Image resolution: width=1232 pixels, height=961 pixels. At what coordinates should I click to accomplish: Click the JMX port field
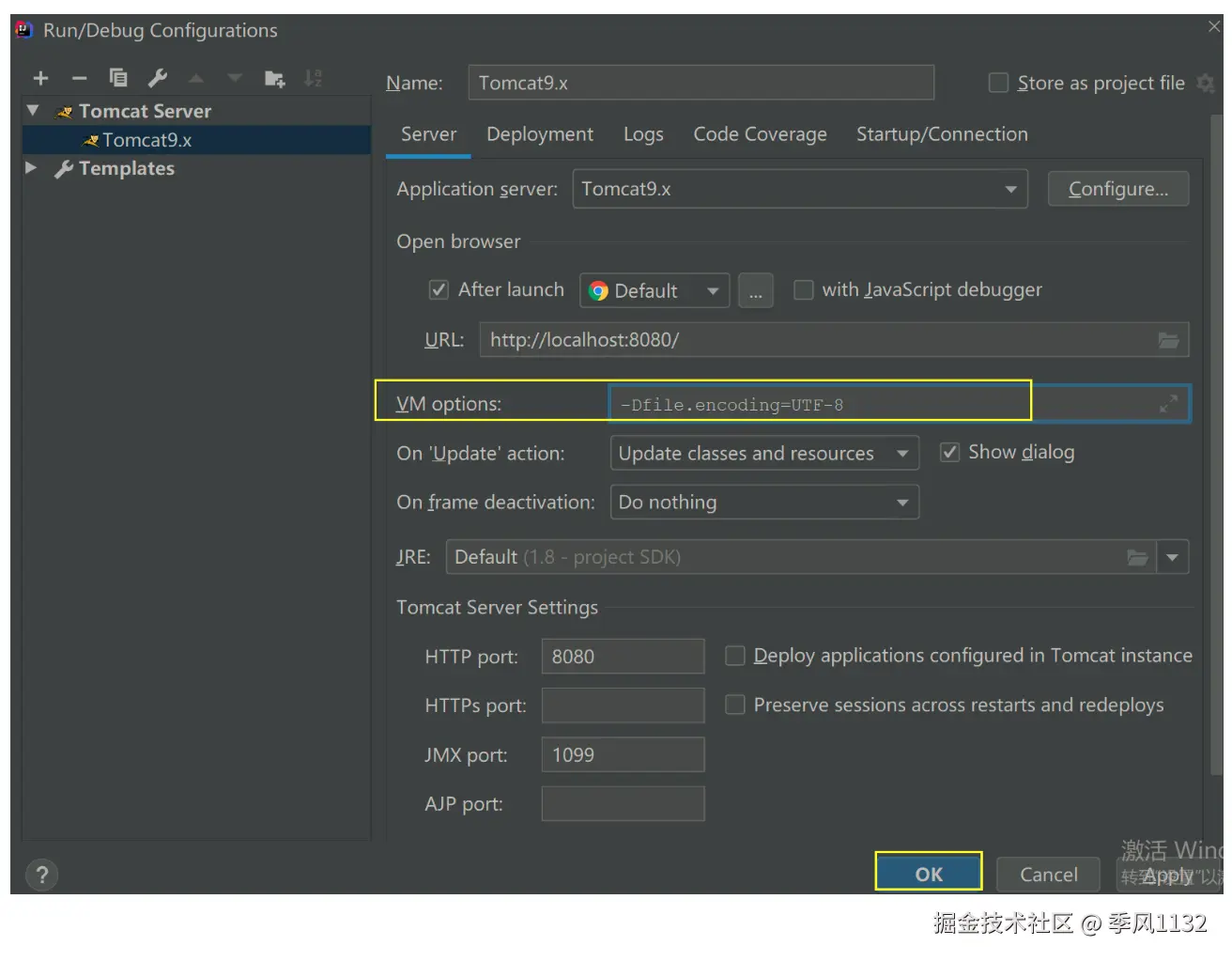[x=623, y=755]
